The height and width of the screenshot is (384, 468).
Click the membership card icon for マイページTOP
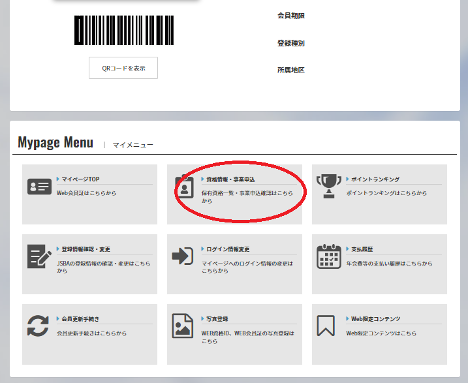point(39,187)
